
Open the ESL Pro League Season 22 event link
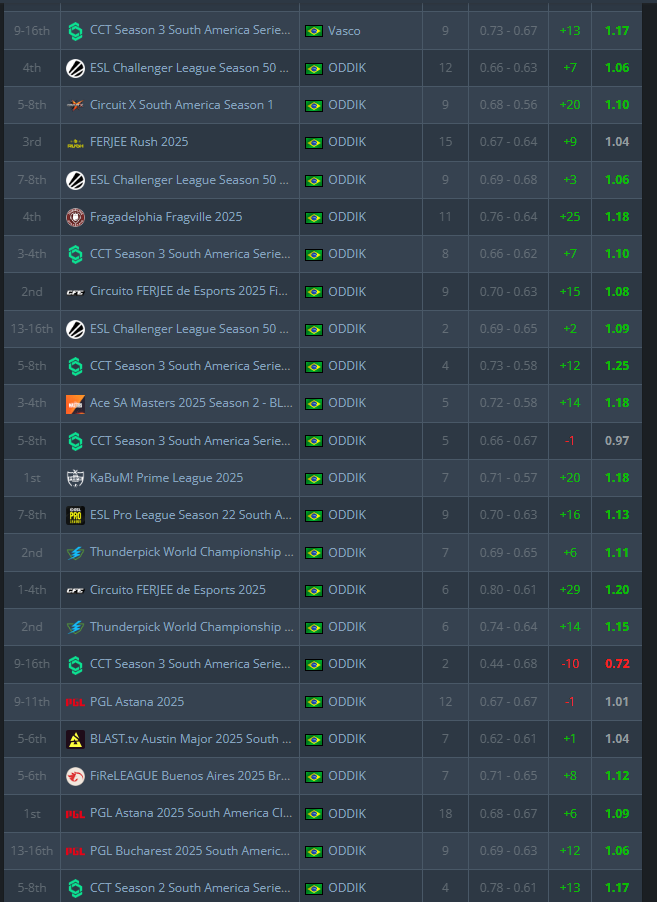click(x=190, y=515)
